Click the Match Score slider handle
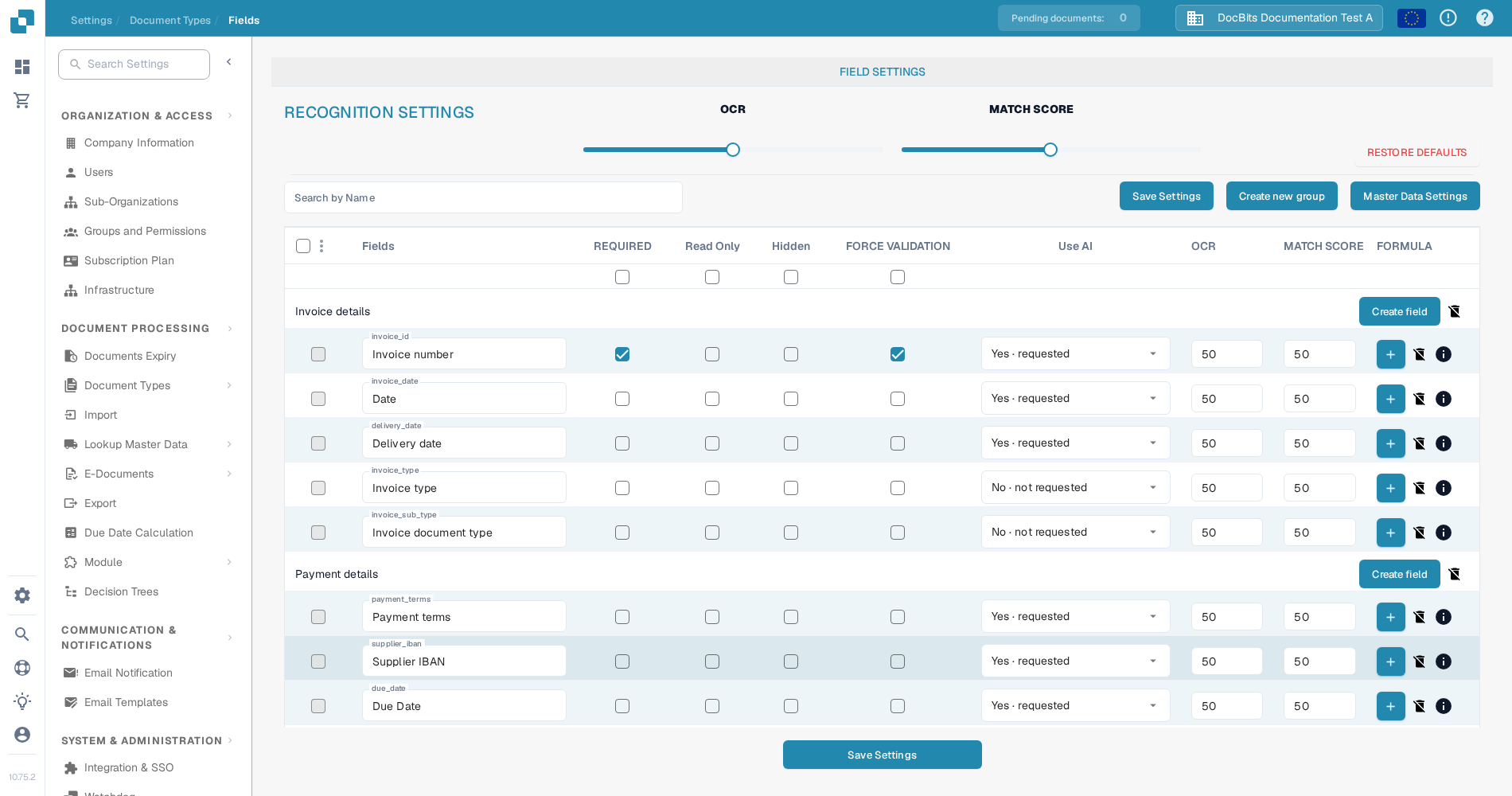The image size is (1512, 796). pyautogui.click(x=1050, y=150)
